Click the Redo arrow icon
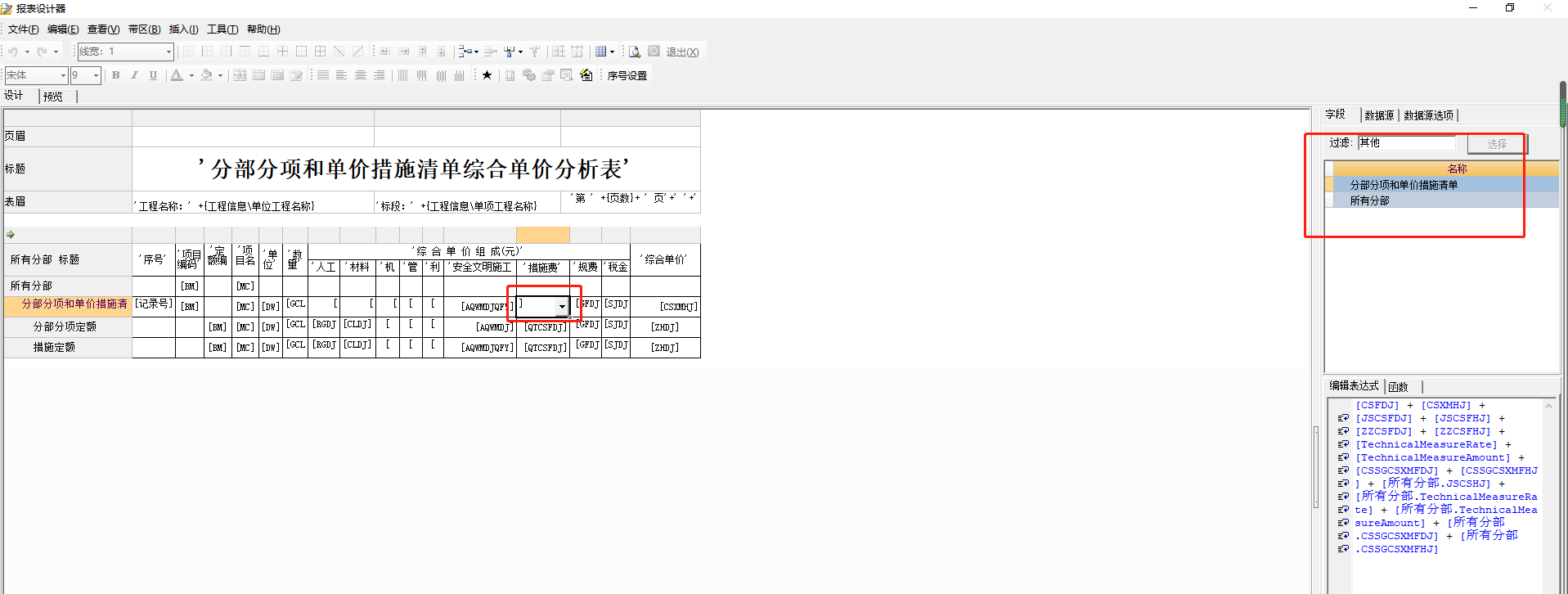 coord(42,52)
